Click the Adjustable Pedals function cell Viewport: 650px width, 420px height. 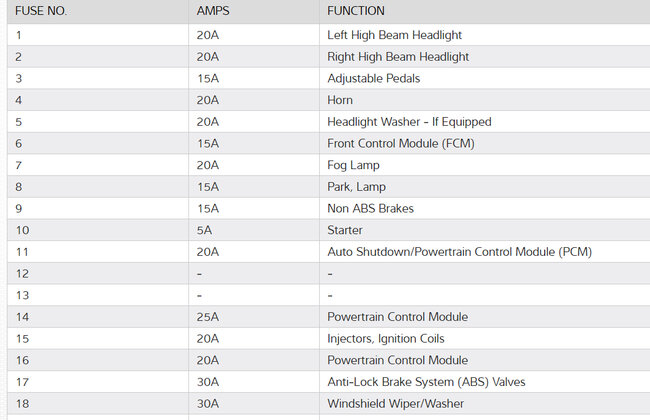coord(373,78)
